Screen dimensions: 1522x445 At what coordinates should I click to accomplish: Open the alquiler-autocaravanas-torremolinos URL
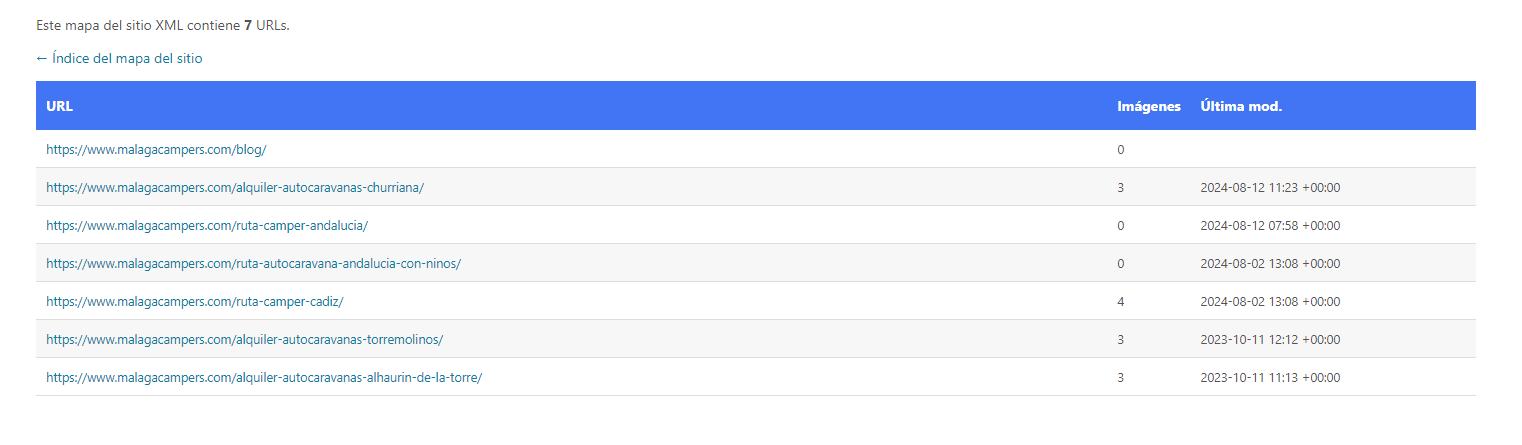[x=244, y=340]
